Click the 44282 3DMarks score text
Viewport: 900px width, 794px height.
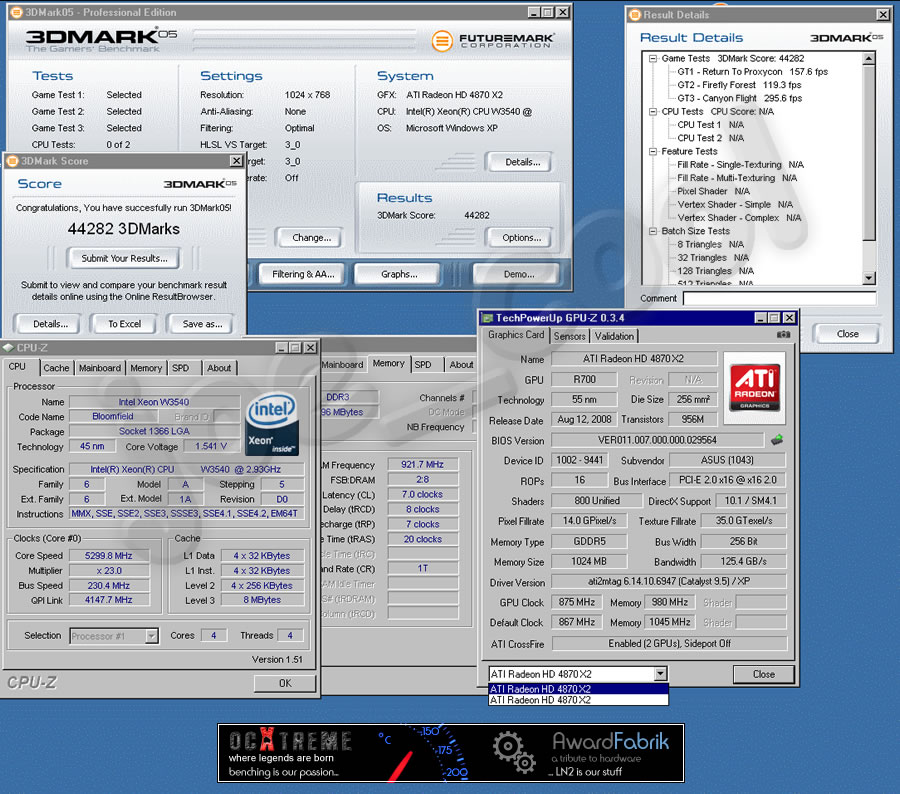124,229
